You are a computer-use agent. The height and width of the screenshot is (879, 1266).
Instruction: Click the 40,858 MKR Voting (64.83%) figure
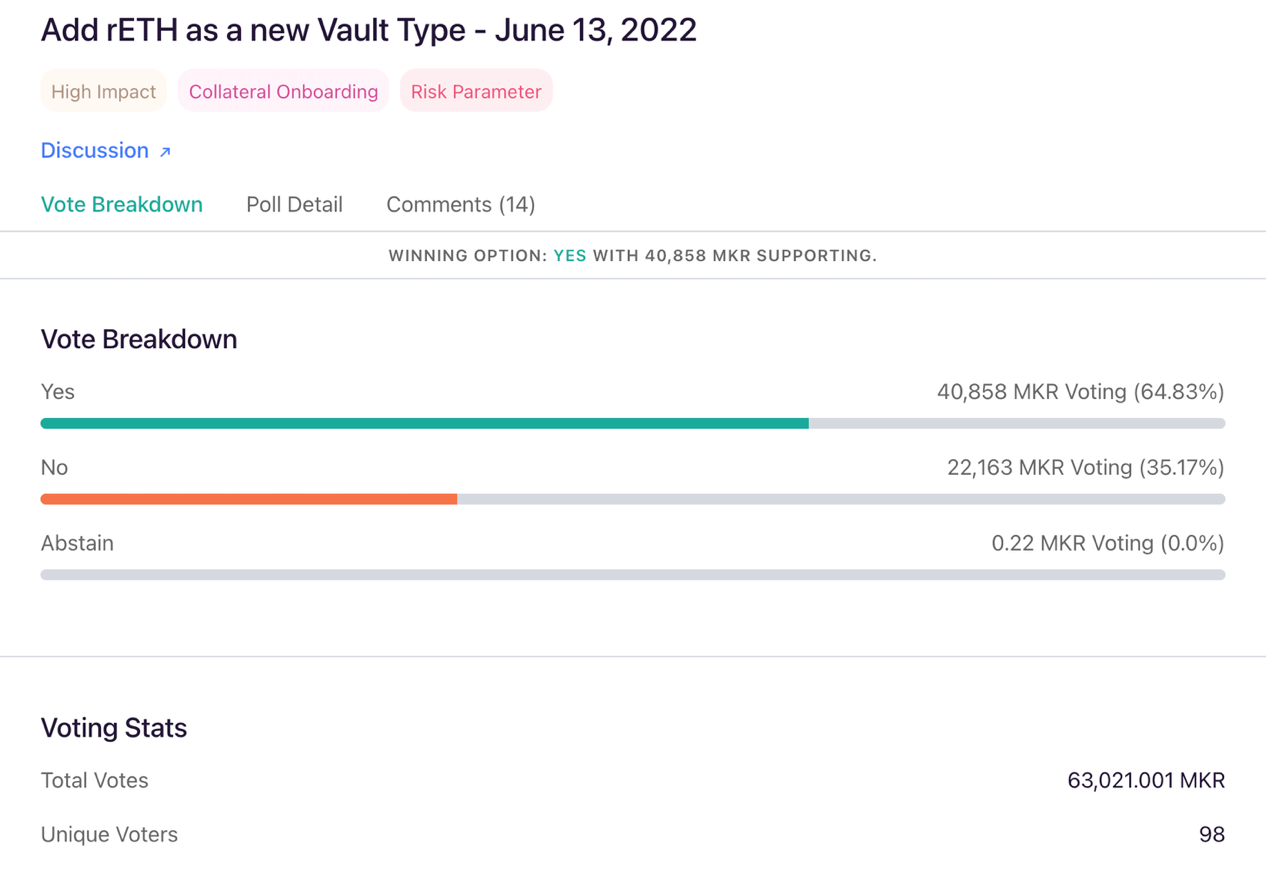pyautogui.click(x=1080, y=392)
